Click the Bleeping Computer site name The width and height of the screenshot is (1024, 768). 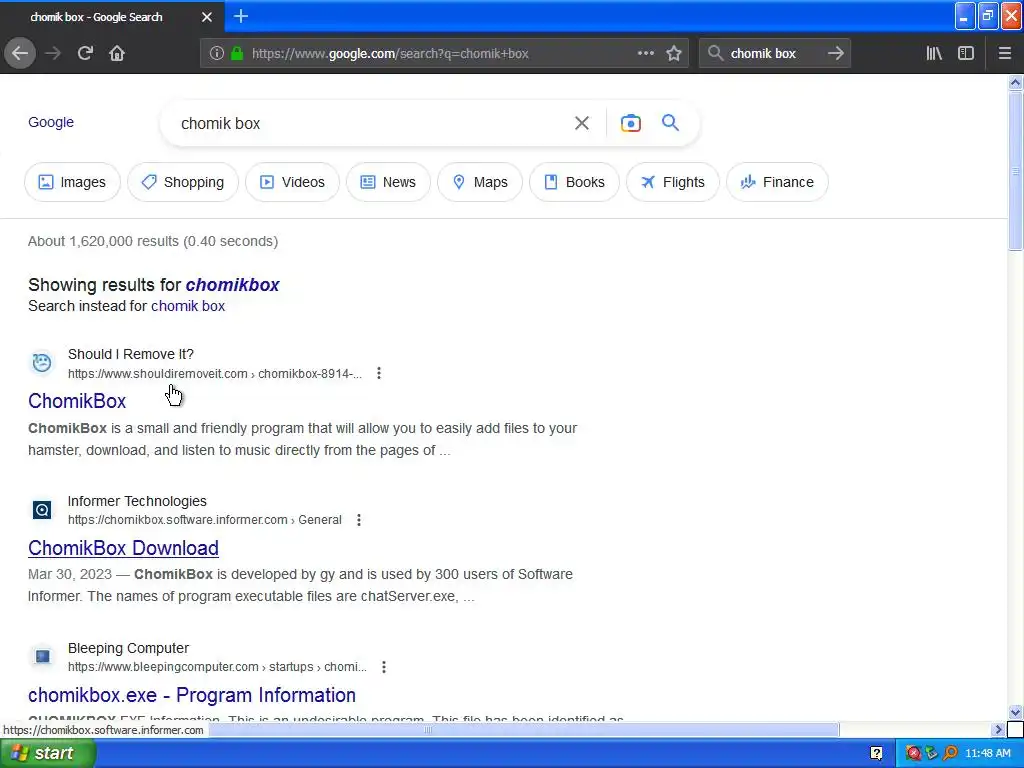tap(128, 648)
